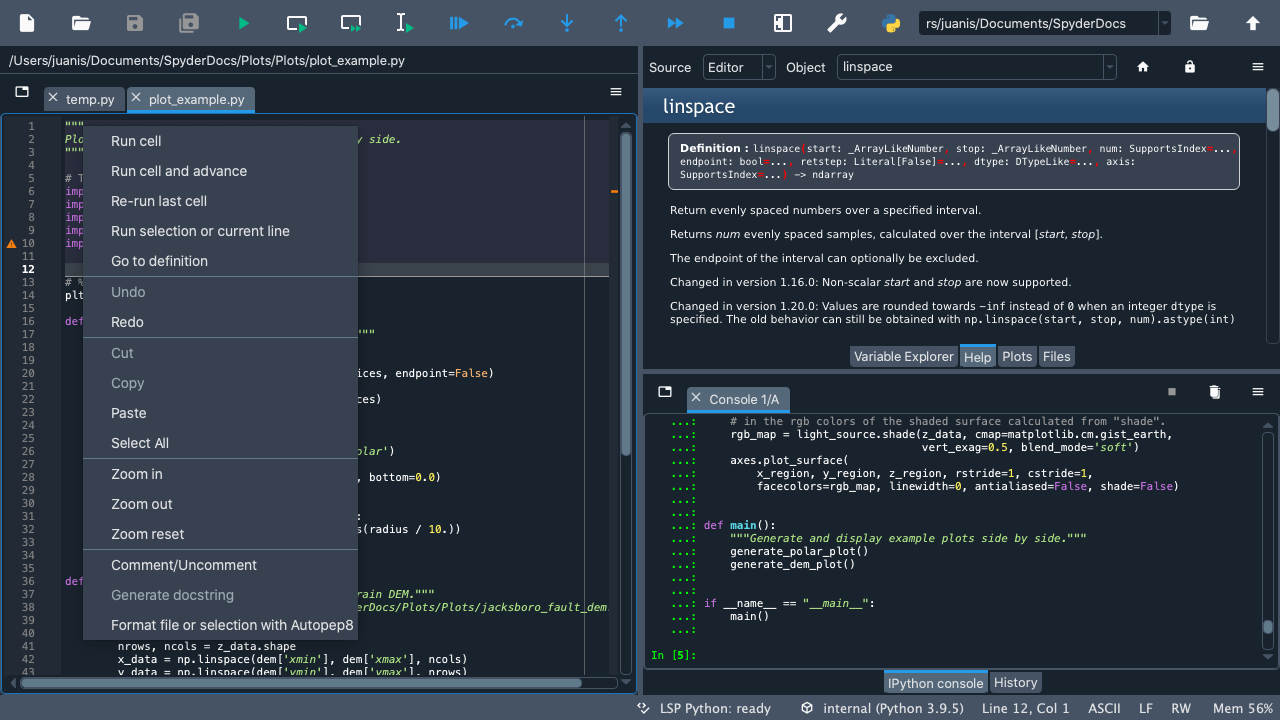Toggle the Help pane lock icon
Screen dimensions: 1280x720
[x=1189, y=67]
